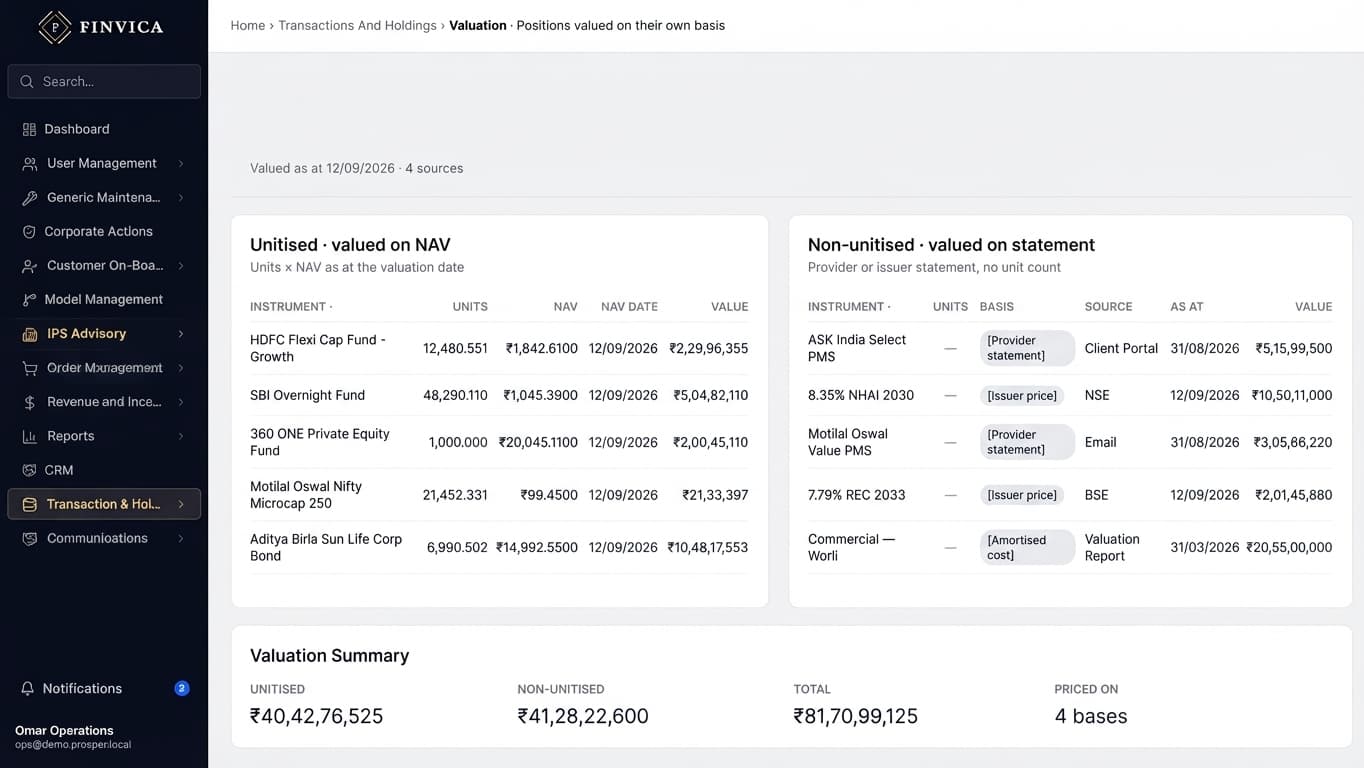Image resolution: width=1364 pixels, height=768 pixels.
Task: Click the User Management people icon
Action: 30,163
